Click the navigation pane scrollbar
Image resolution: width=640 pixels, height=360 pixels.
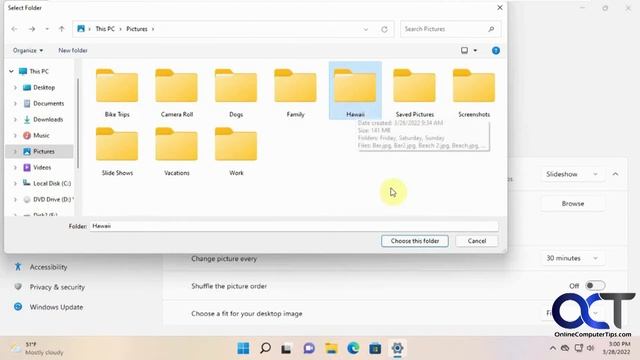pyautogui.click(x=78, y=122)
